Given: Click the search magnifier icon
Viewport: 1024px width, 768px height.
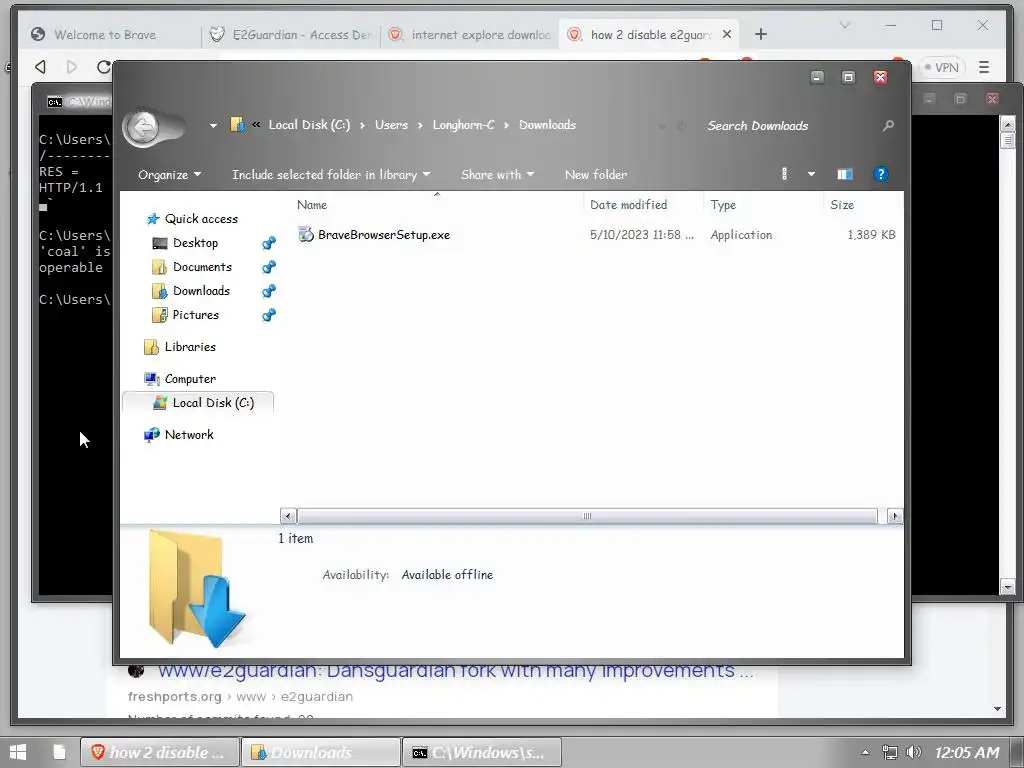Looking at the screenshot, I should coord(888,125).
